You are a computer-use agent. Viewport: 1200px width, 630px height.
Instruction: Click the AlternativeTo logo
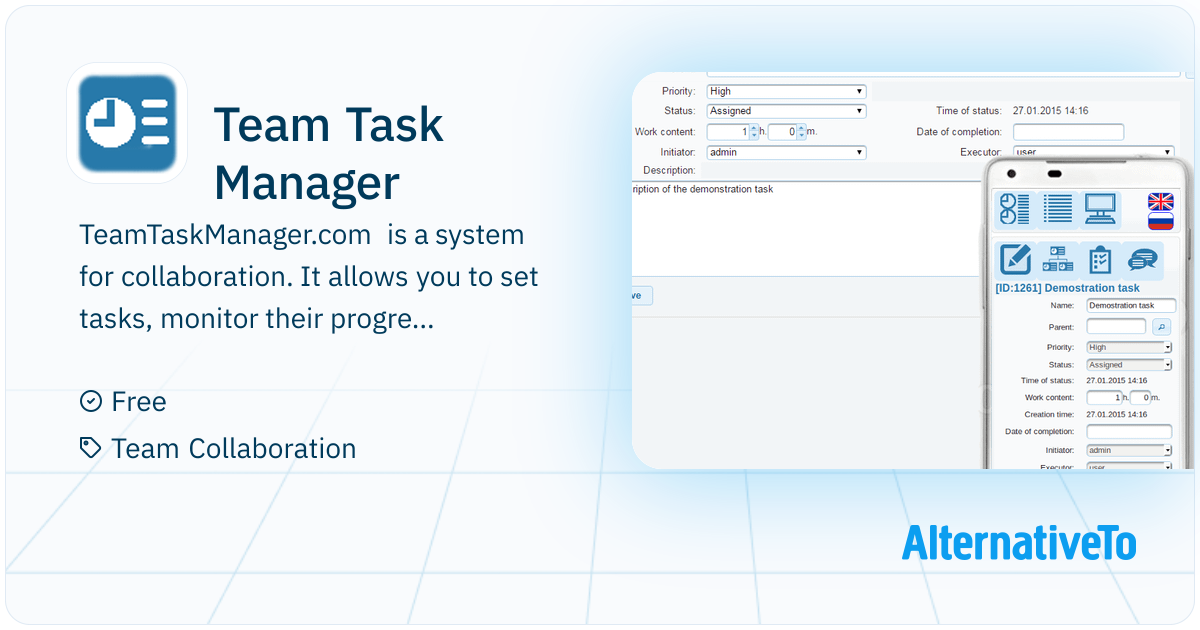tap(1019, 543)
